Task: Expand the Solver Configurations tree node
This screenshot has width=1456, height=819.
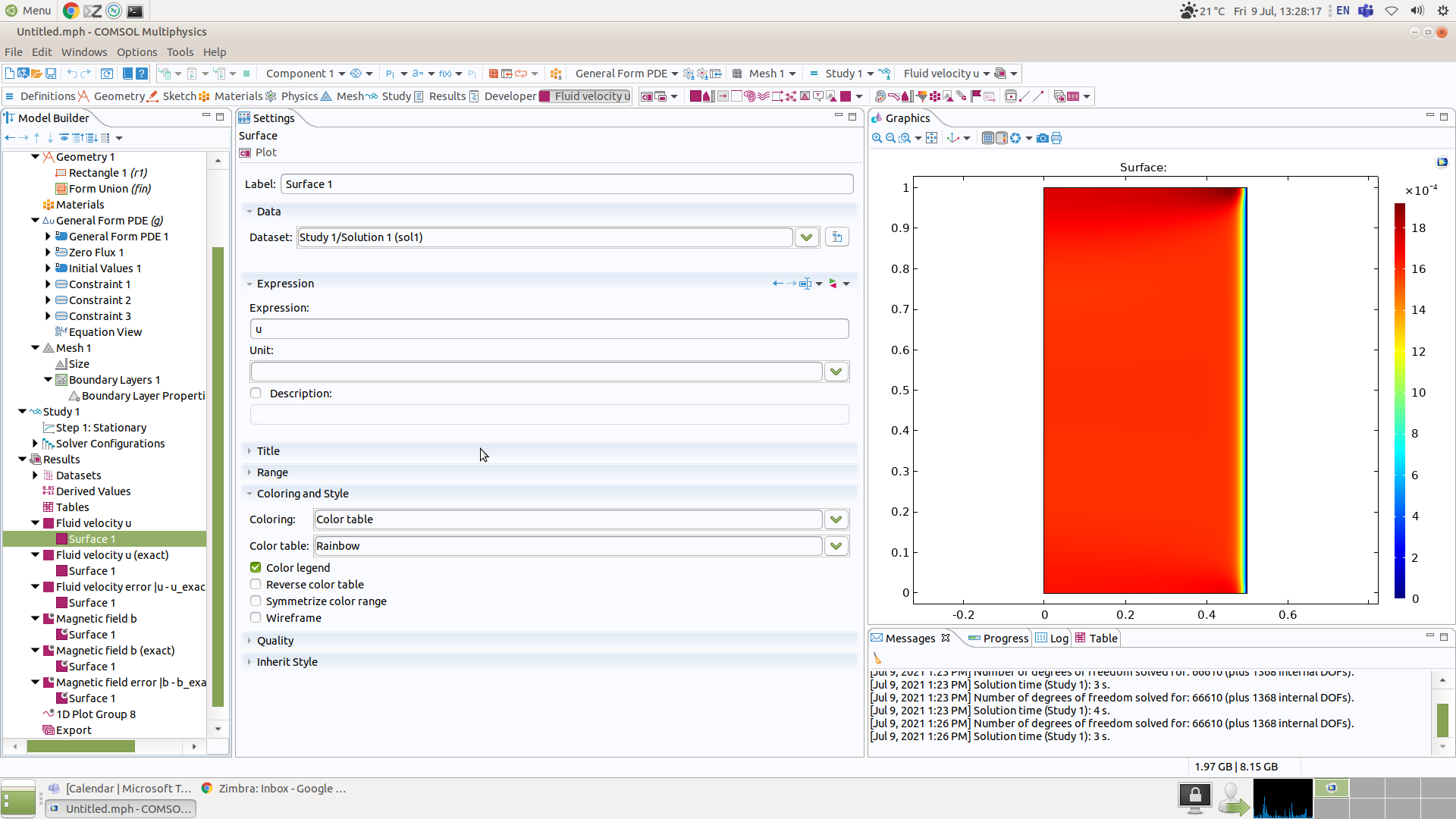Action: pyautogui.click(x=35, y=444)
